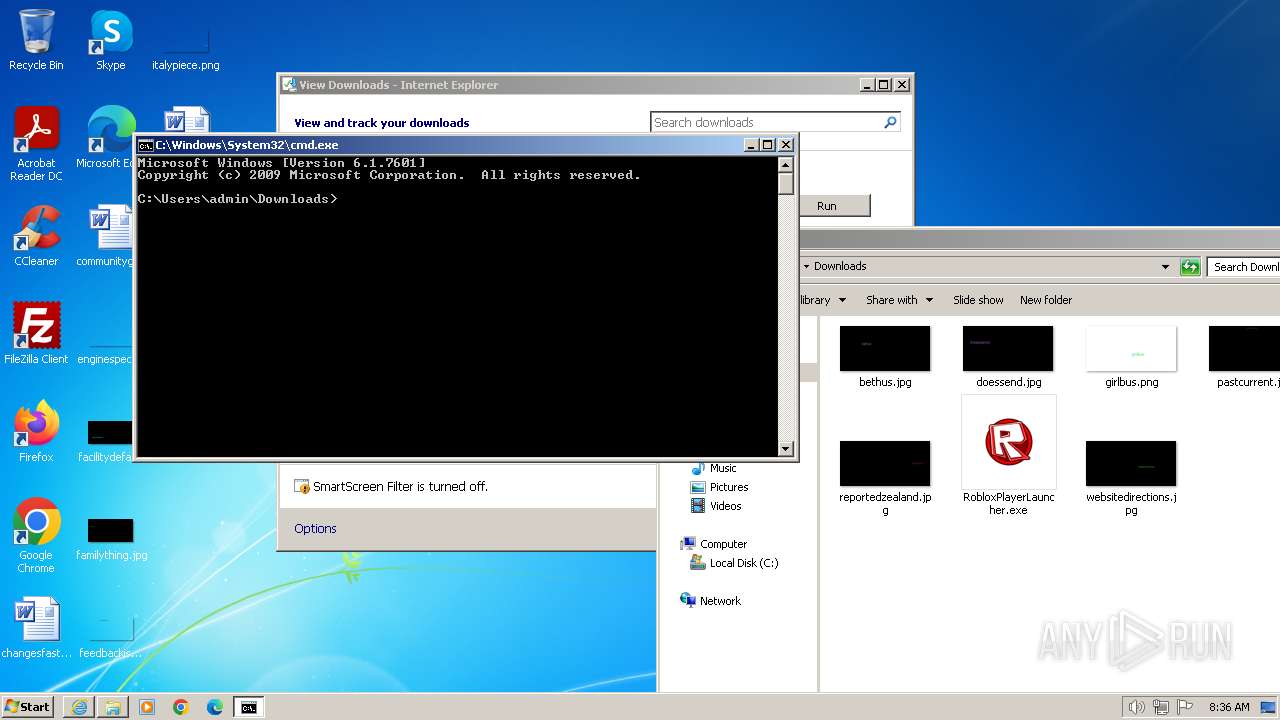Select the RobloxPlayerLauncher.exe file
Image resolution: width=1280 pixels, height=720 pixels.
[1008, 456]
